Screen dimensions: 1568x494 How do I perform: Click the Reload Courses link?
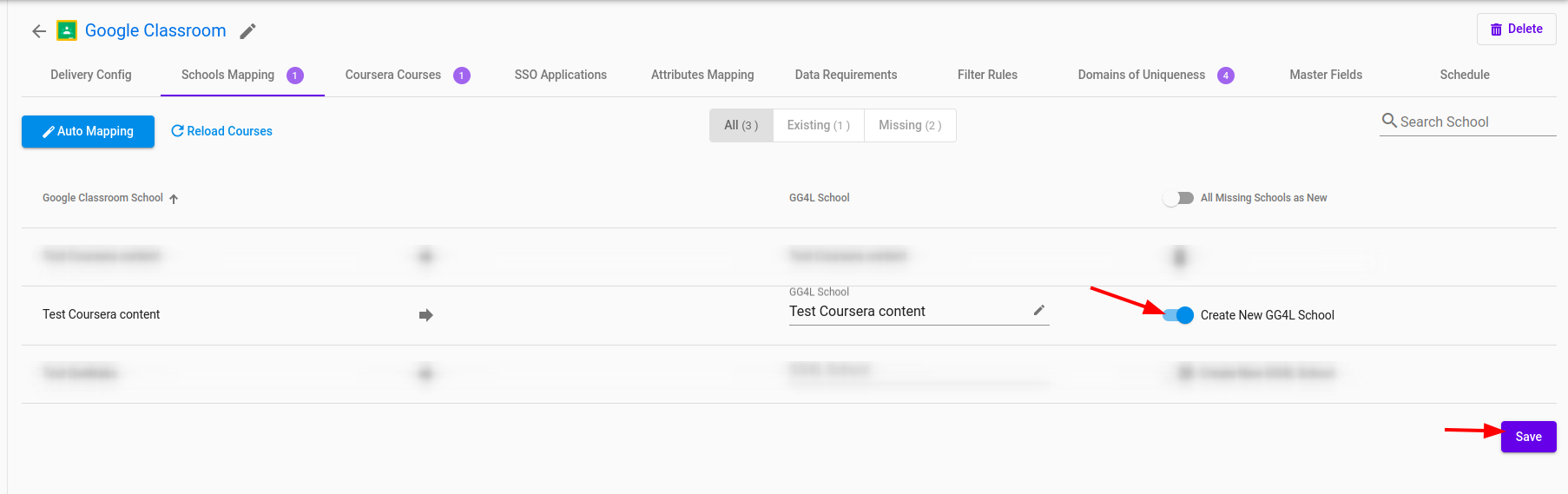click(x=221, y=131)
